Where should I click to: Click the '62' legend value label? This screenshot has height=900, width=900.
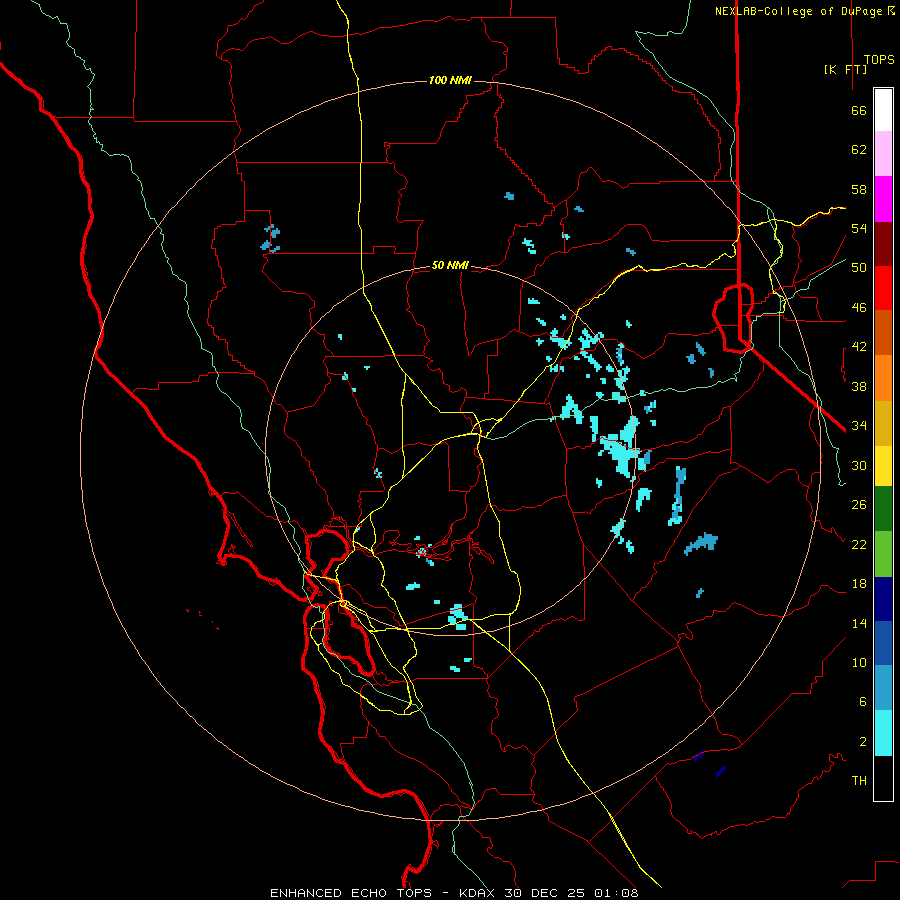point(859,150)
